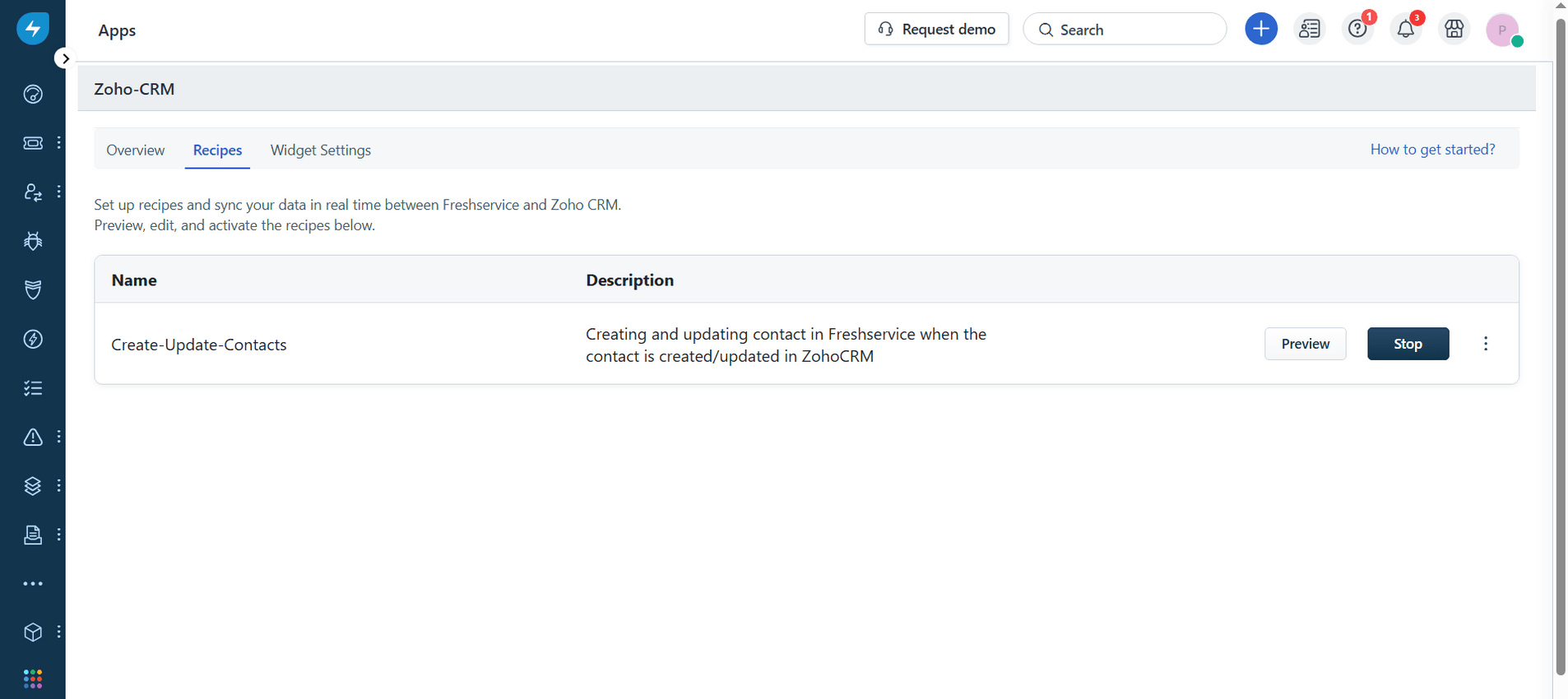Expand submenu dots beside cube icon
This screenshot has width=1568, height=699.
pyautogui.click(x=59, y=632)
